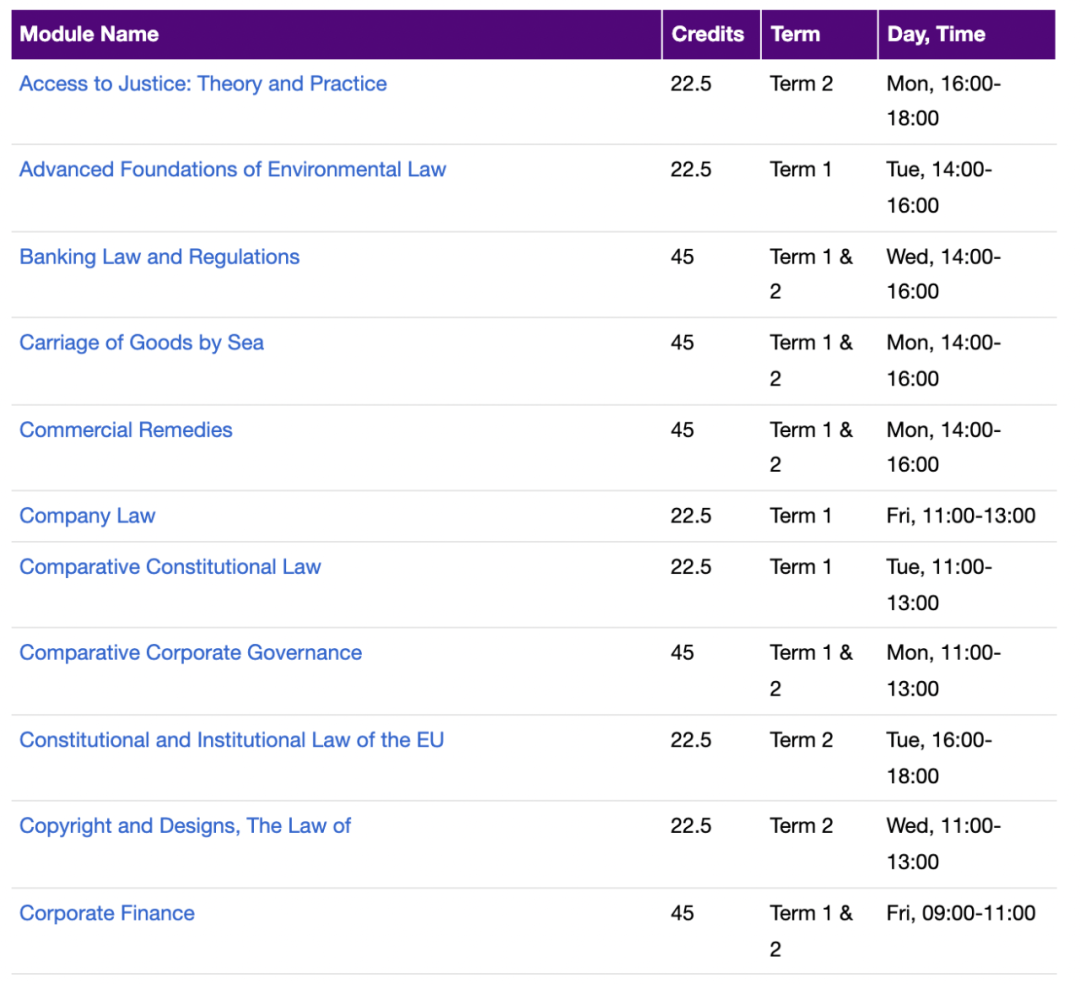Open Constitutional and Institutional Law of the EU
The height and width of the screenshot is (984, 1080).
[x=231, y=740]
